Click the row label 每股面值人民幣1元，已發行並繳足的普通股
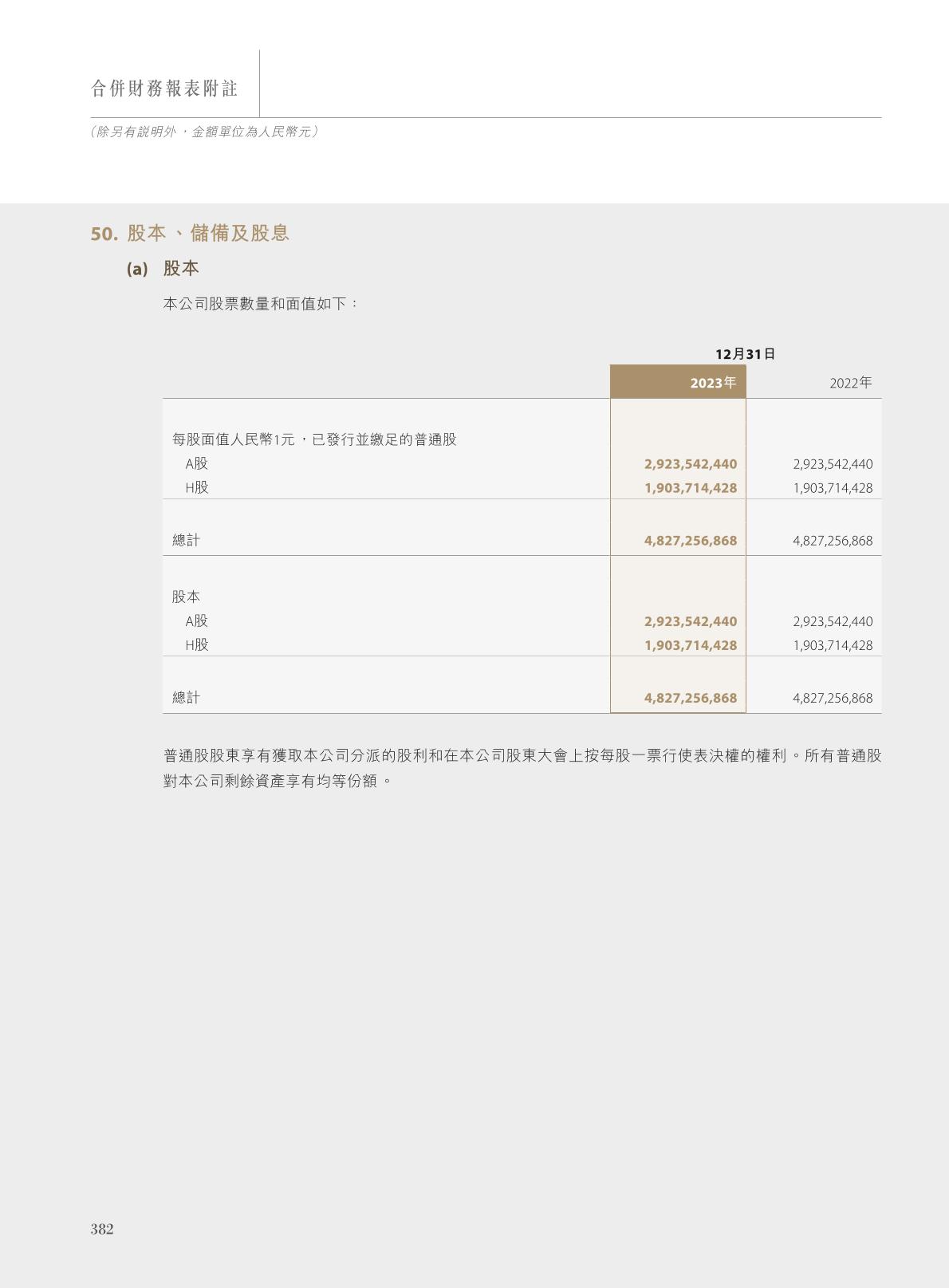Image resolution: width=949 pixels, height=1288 pixels. [x=314, y=439]
